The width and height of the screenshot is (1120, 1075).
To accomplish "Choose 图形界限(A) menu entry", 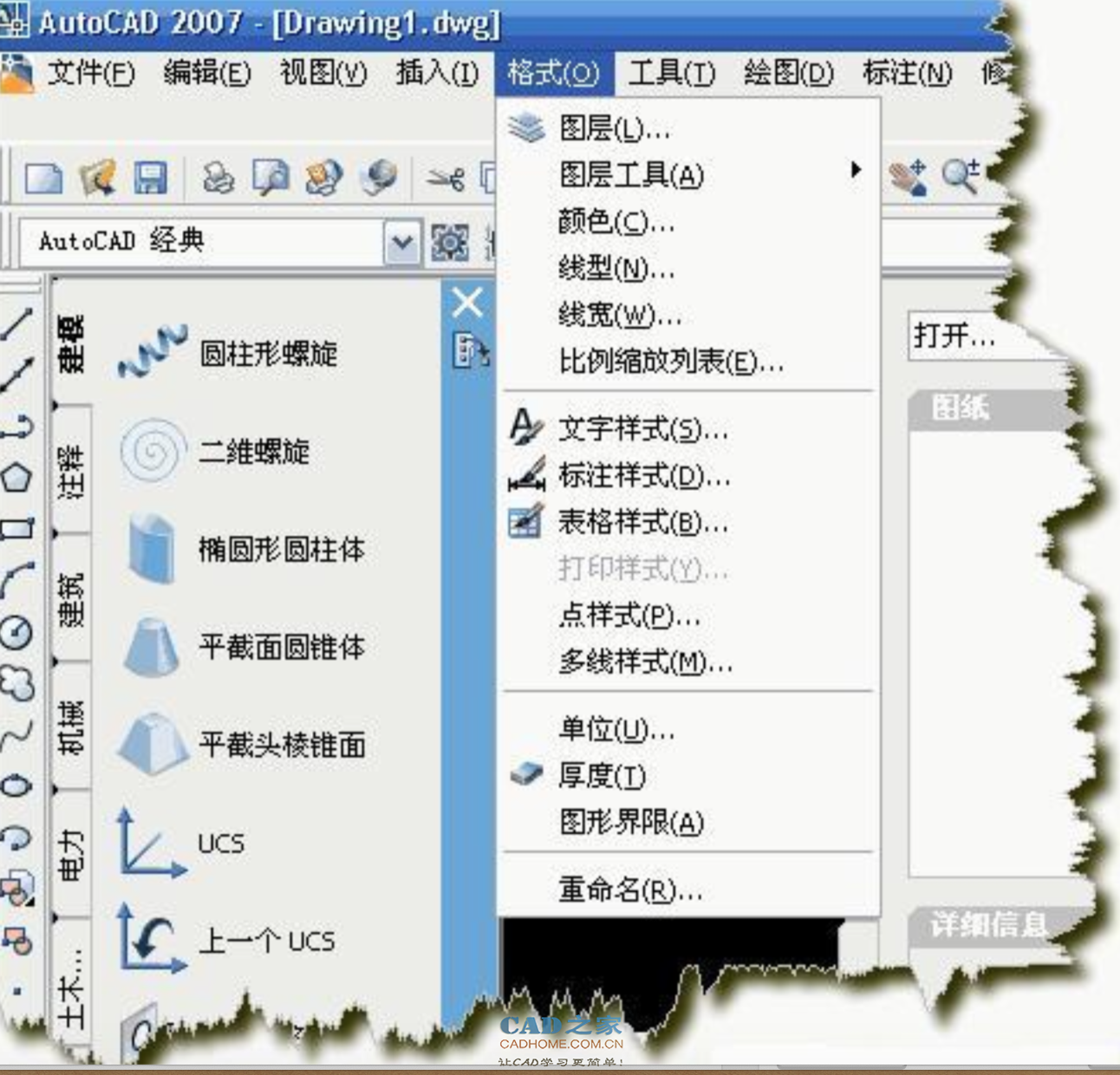I will click(x=689, y=822).
